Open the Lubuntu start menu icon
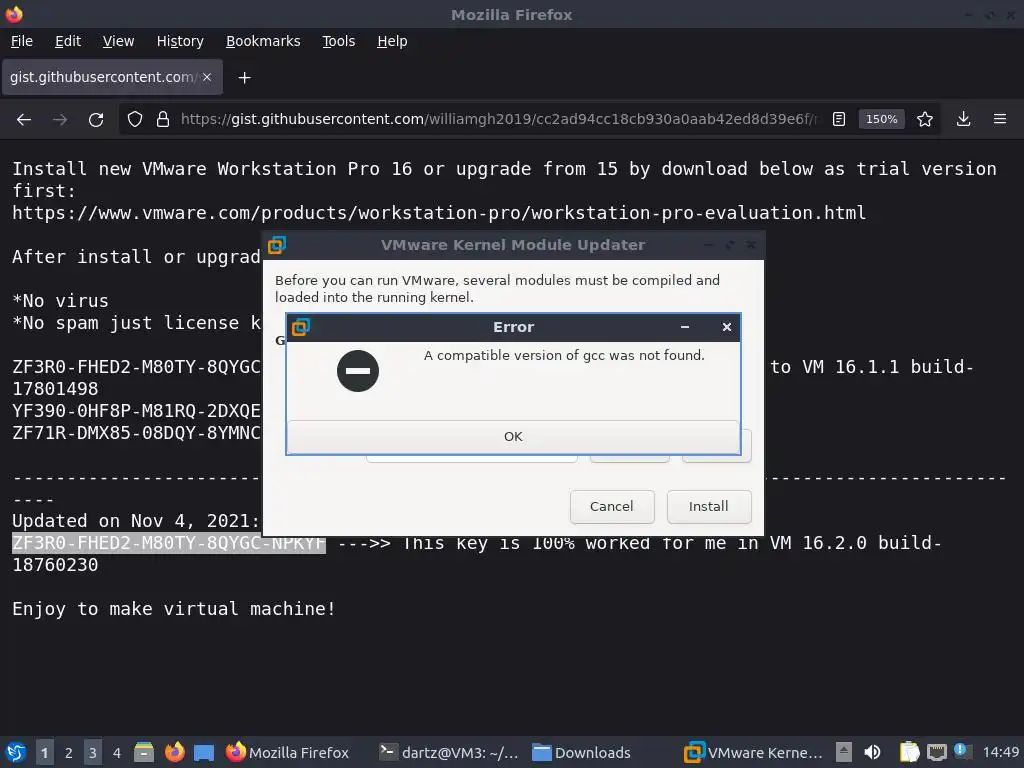 [16, 752]
